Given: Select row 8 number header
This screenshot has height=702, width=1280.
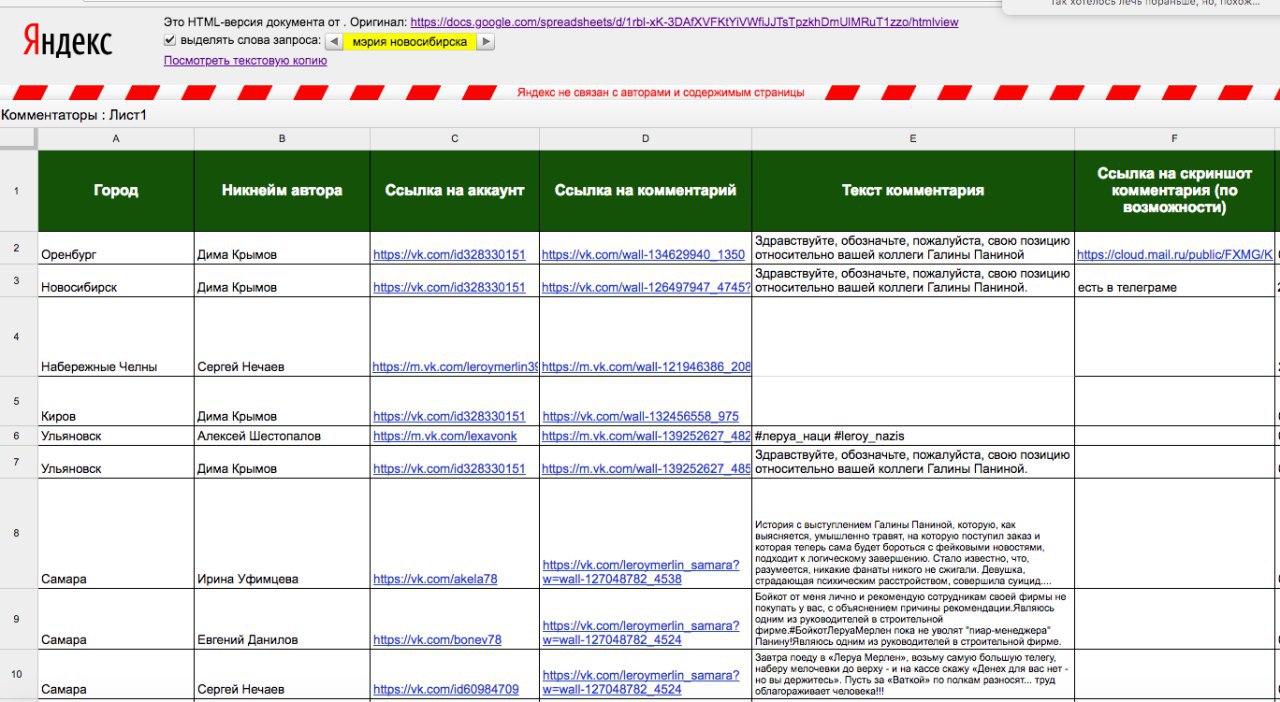Looking at the screenshot, I should [x=18, y=533].
